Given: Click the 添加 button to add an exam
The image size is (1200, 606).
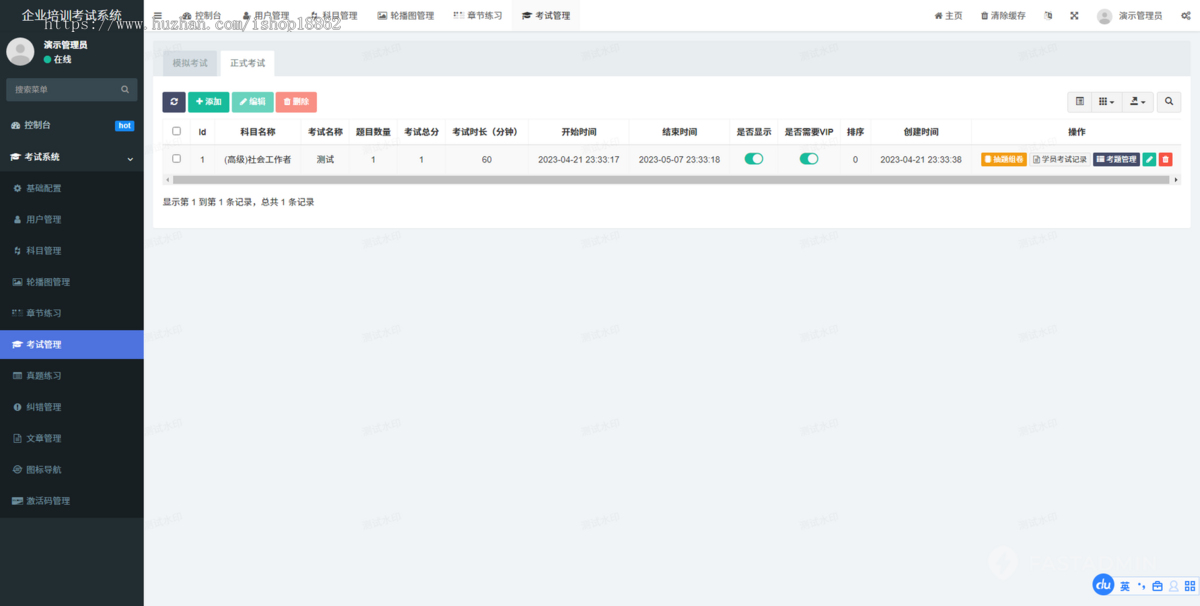Looking at the screenshot, I should (x=208, y=101).
